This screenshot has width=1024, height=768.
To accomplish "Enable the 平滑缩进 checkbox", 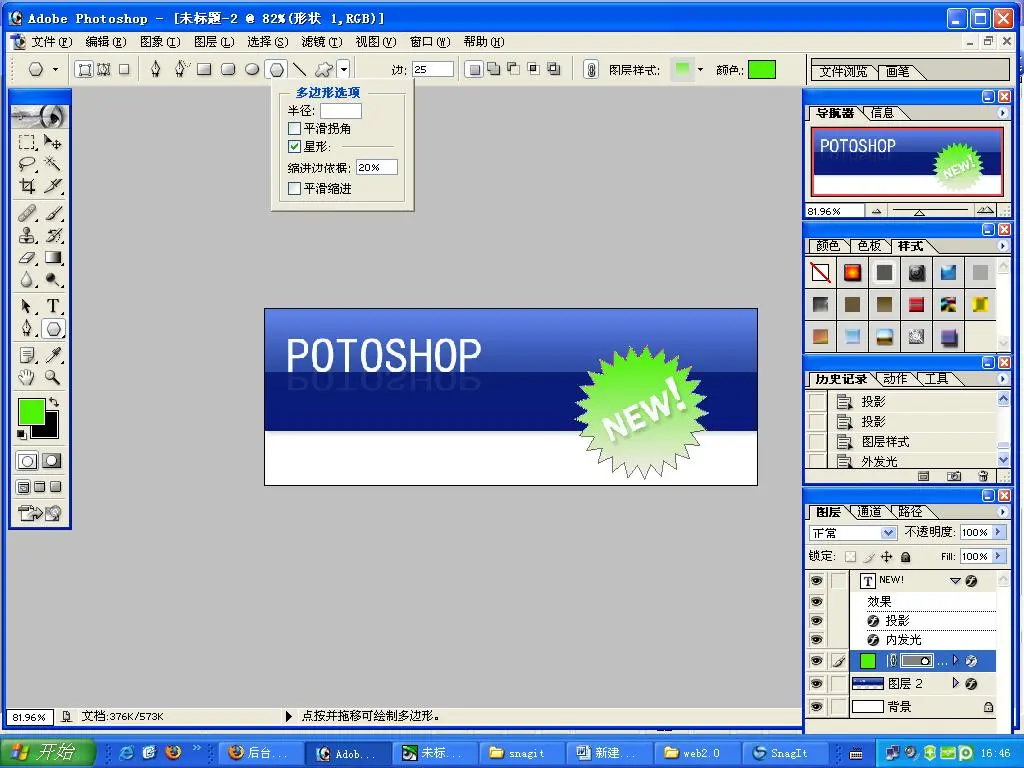I will [295, 189].
